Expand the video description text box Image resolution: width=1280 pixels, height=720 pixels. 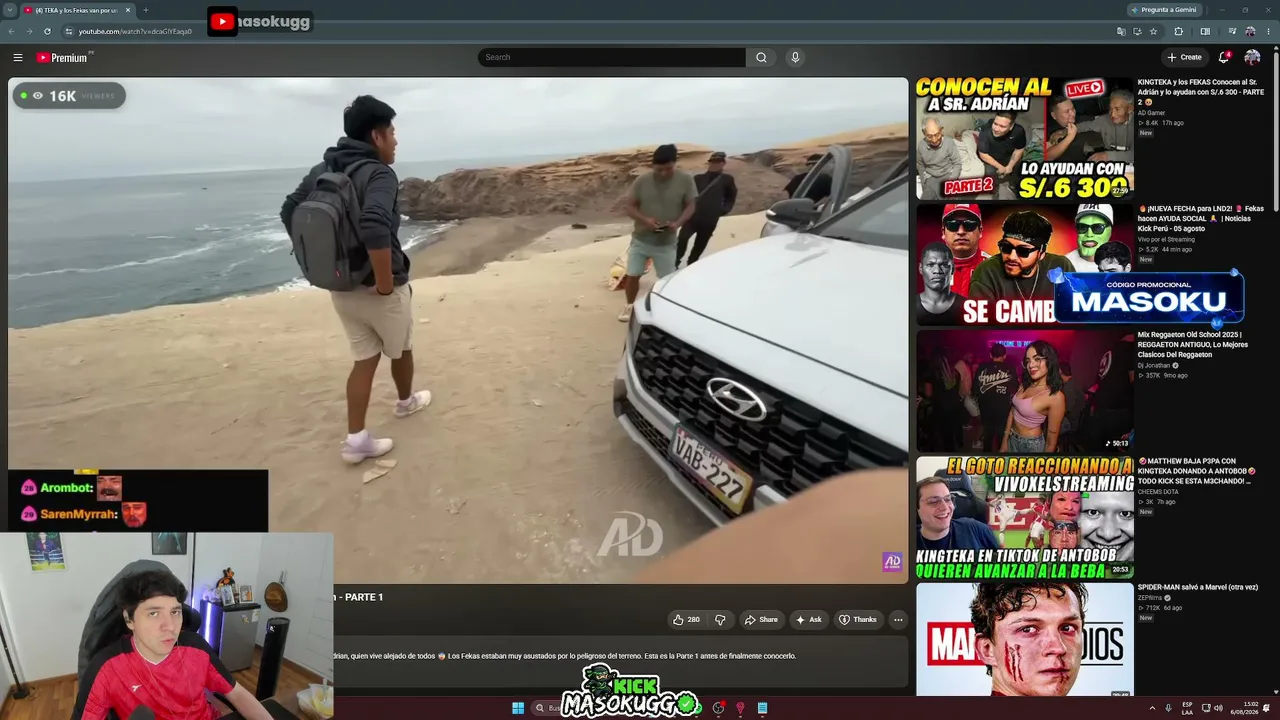coord(620,663)
